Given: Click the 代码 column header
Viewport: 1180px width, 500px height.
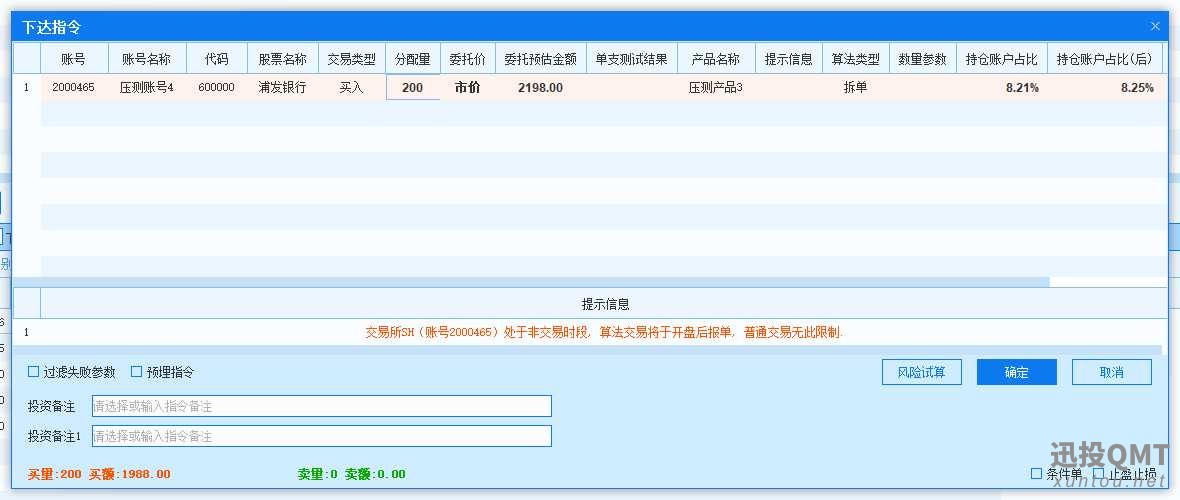Looking at the screenshot, I should 217,59.
